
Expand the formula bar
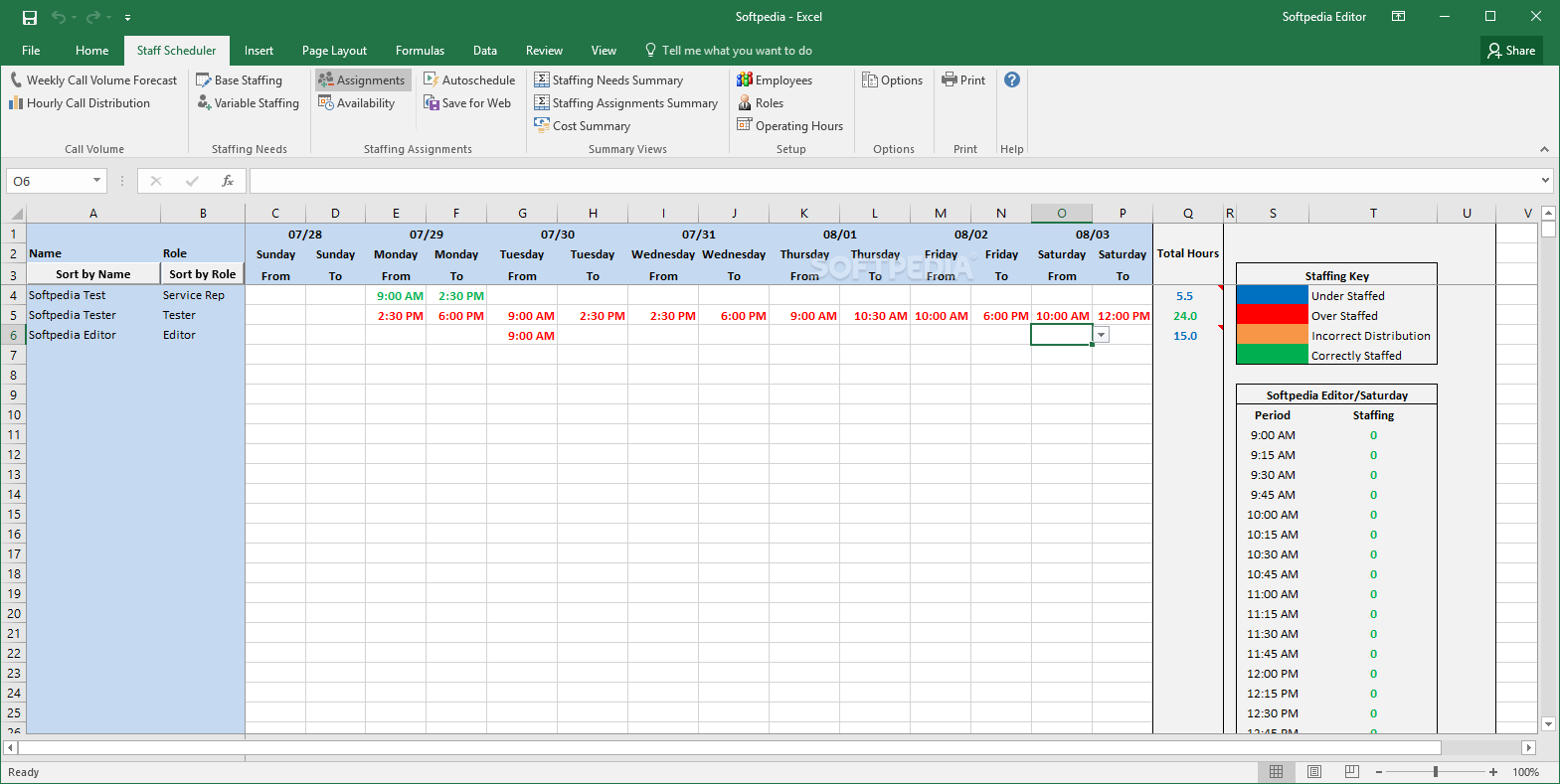pos(1545,181)
